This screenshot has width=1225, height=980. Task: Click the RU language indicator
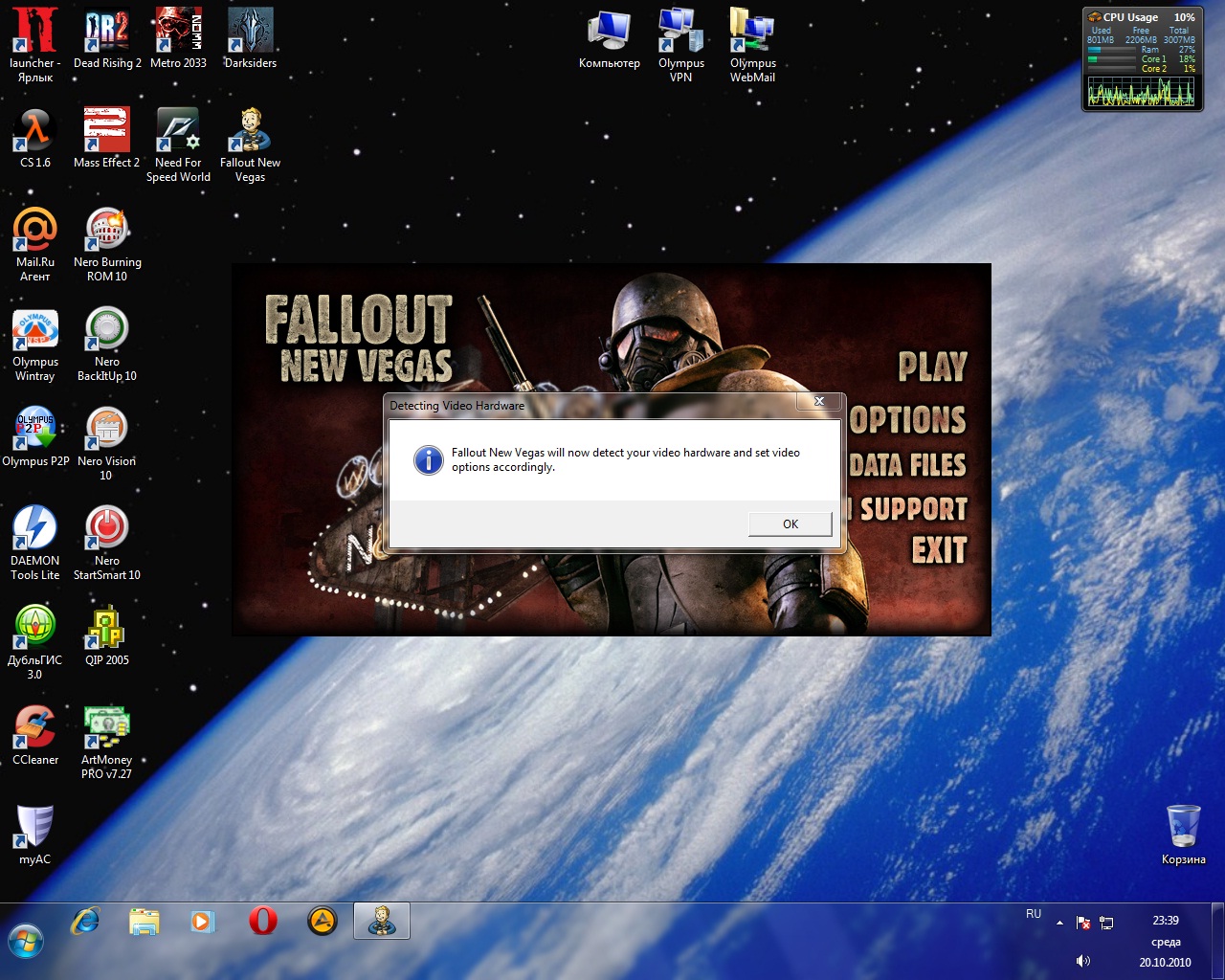tap(1034, 914)
